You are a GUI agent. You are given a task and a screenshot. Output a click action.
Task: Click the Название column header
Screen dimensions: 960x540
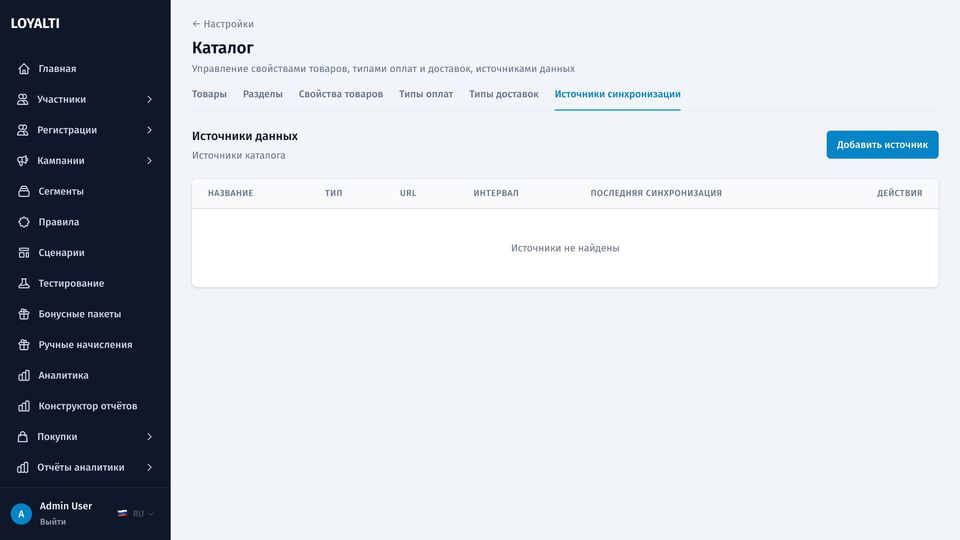click(x=230, y=193)
